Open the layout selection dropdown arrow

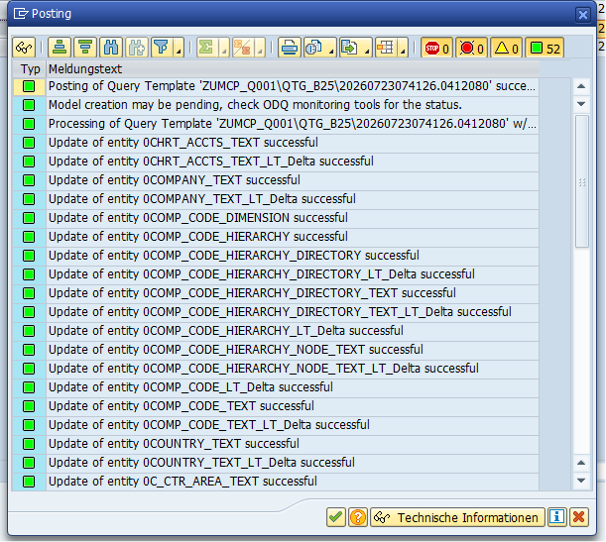(x=403, y=48)
